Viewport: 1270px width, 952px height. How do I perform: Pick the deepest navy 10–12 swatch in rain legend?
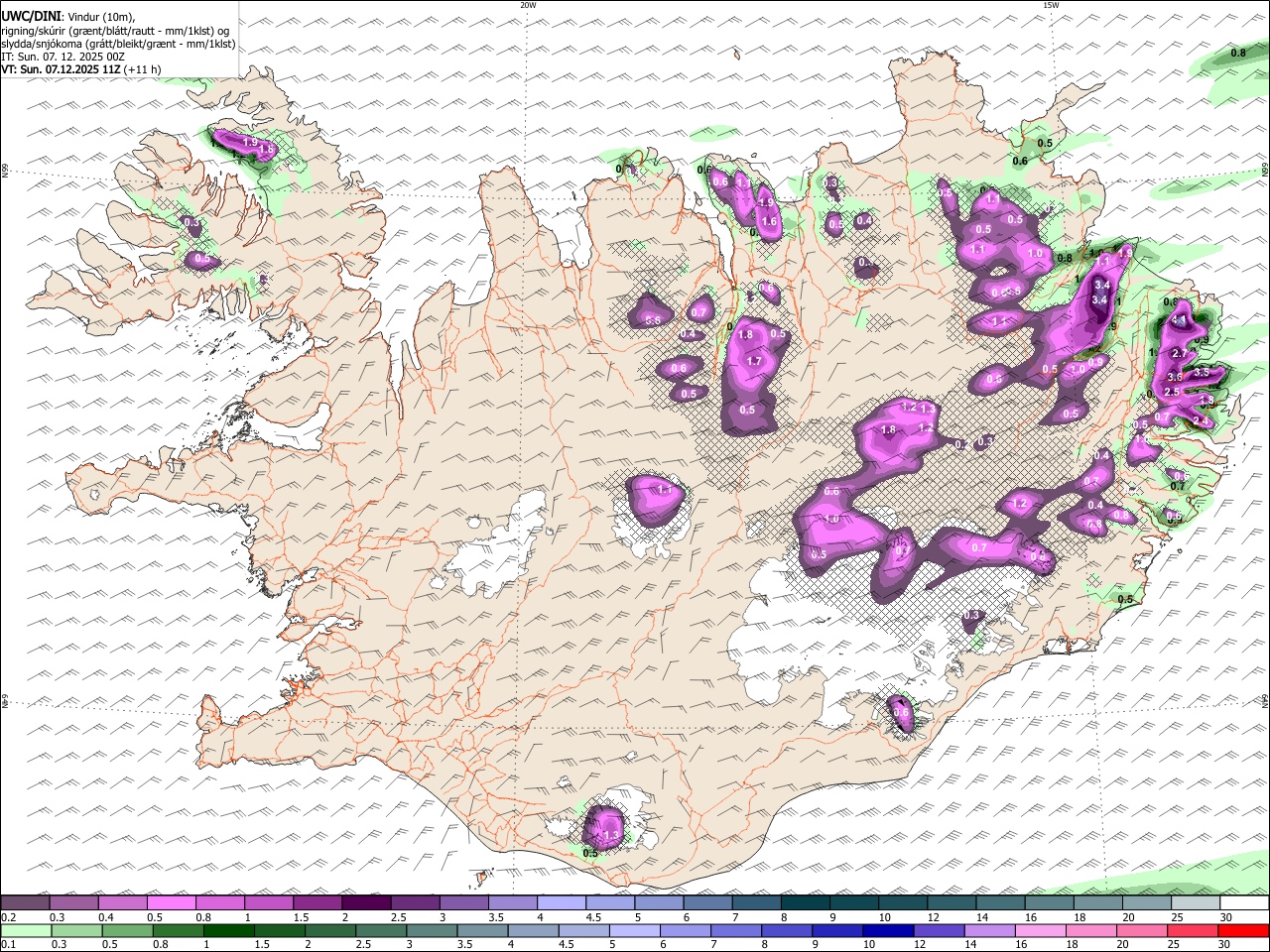pyautogui.click(x=887, y=931)
